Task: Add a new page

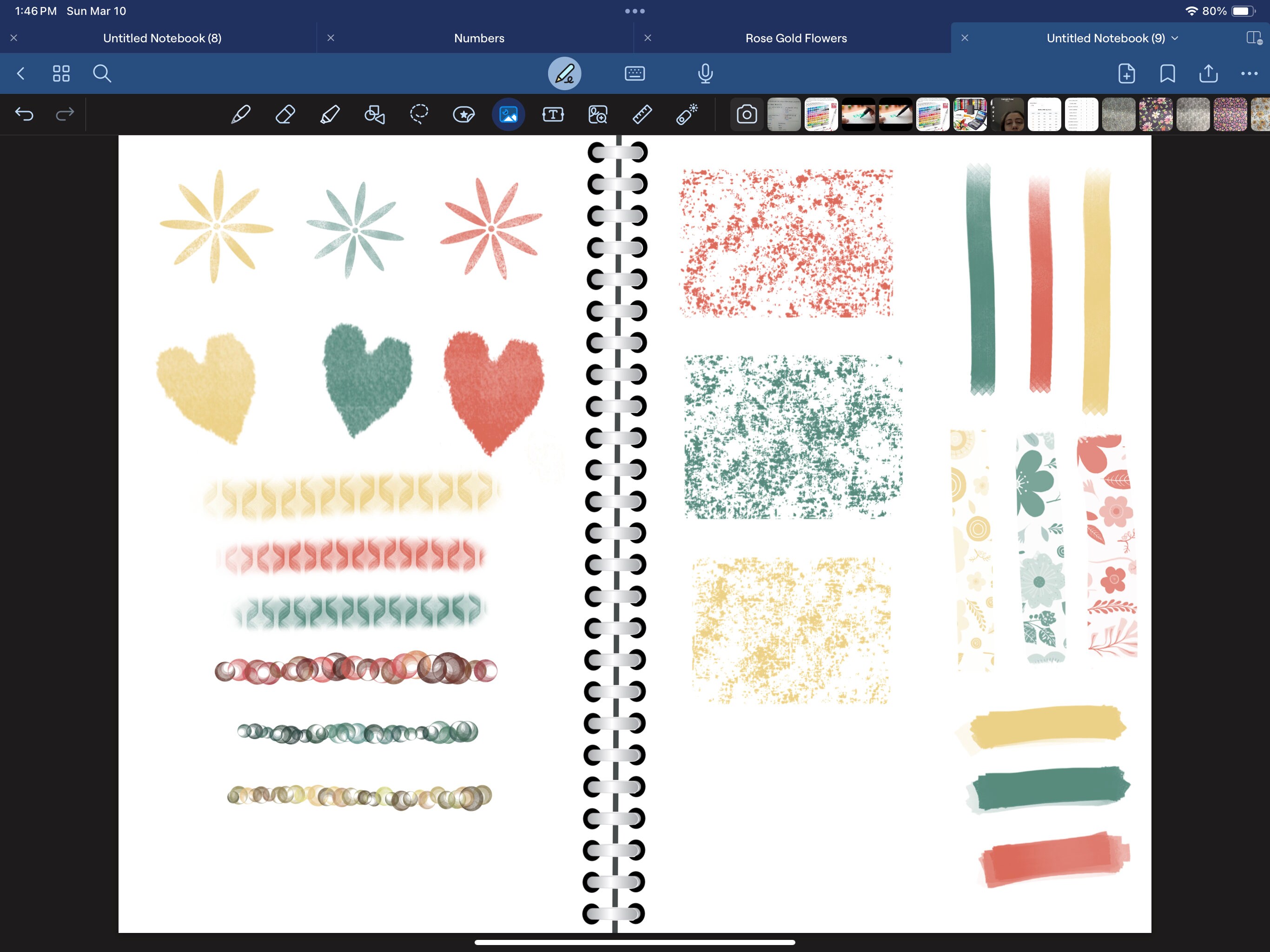Action: click(x=1126, y=73)
